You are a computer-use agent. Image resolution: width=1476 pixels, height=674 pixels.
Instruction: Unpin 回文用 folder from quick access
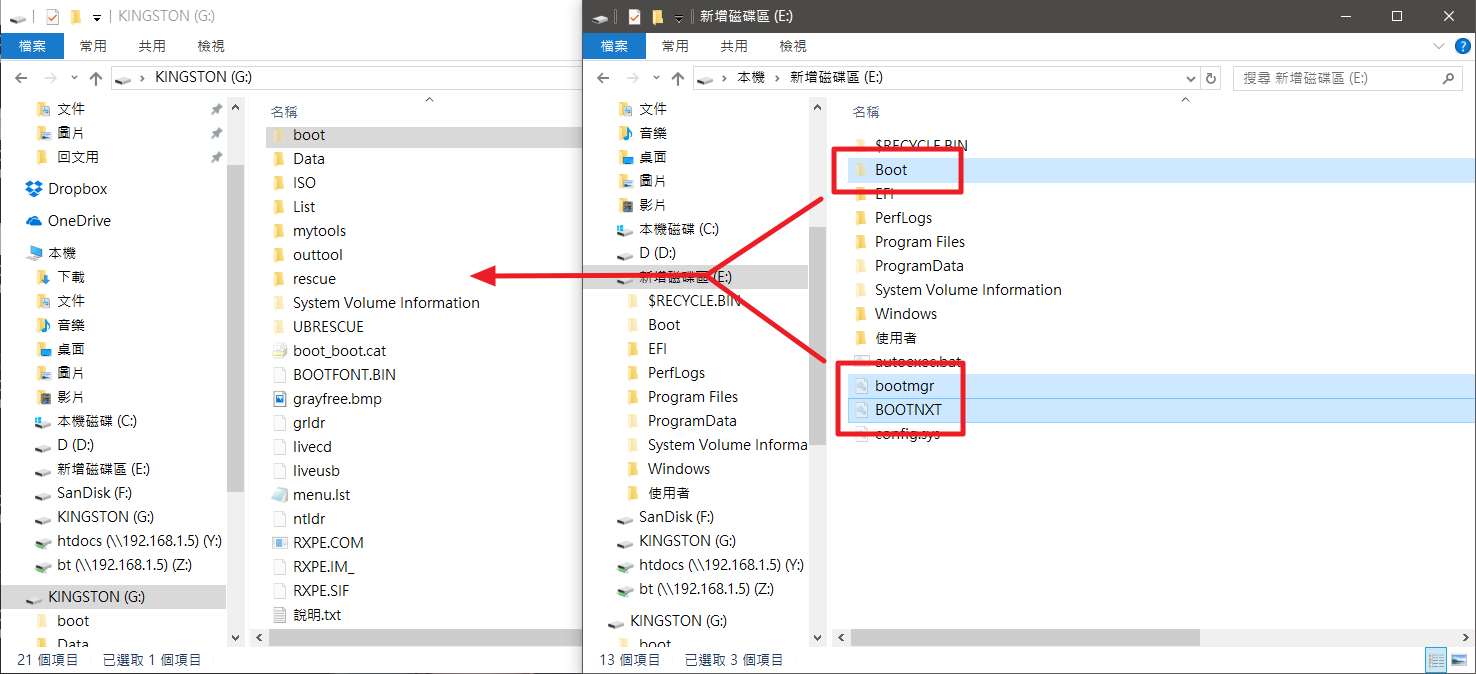coord(216,157)
